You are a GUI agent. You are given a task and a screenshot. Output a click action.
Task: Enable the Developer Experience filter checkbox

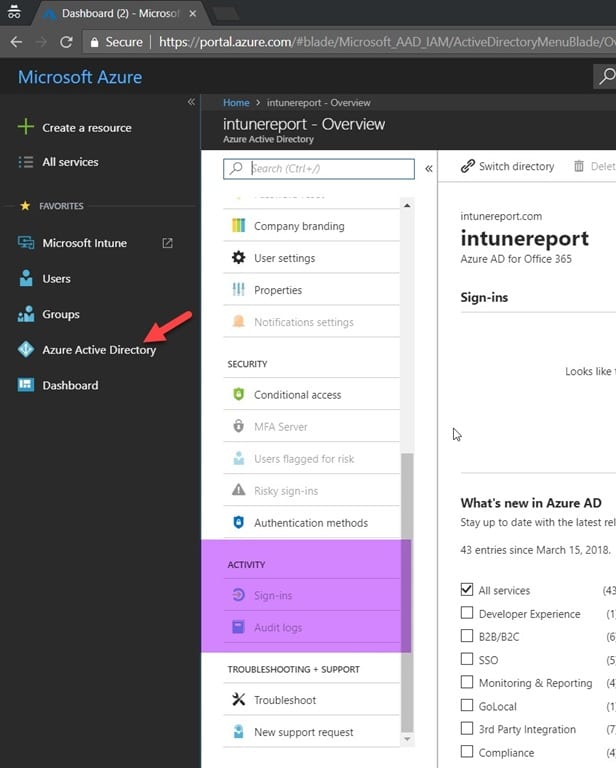(467, 614)
